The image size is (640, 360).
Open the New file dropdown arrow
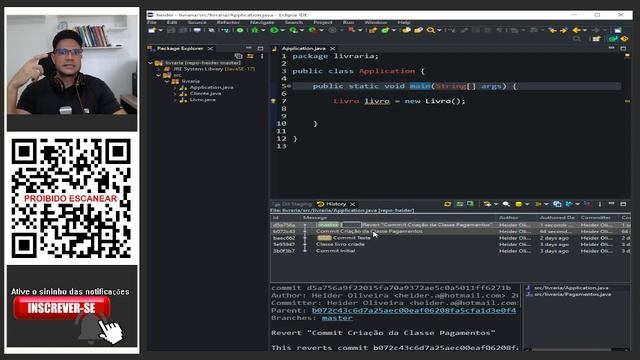(161, 30)
